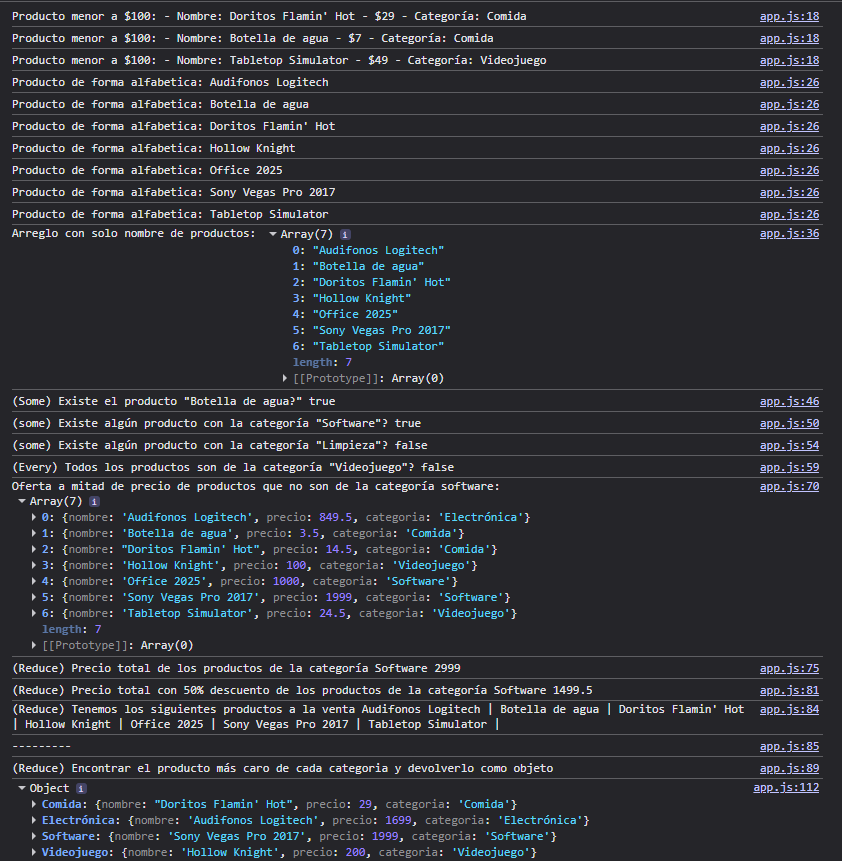Open app.js:18 link for Botella de agua $7 line
Screen dimensions: 842x861
coord(789,38)
